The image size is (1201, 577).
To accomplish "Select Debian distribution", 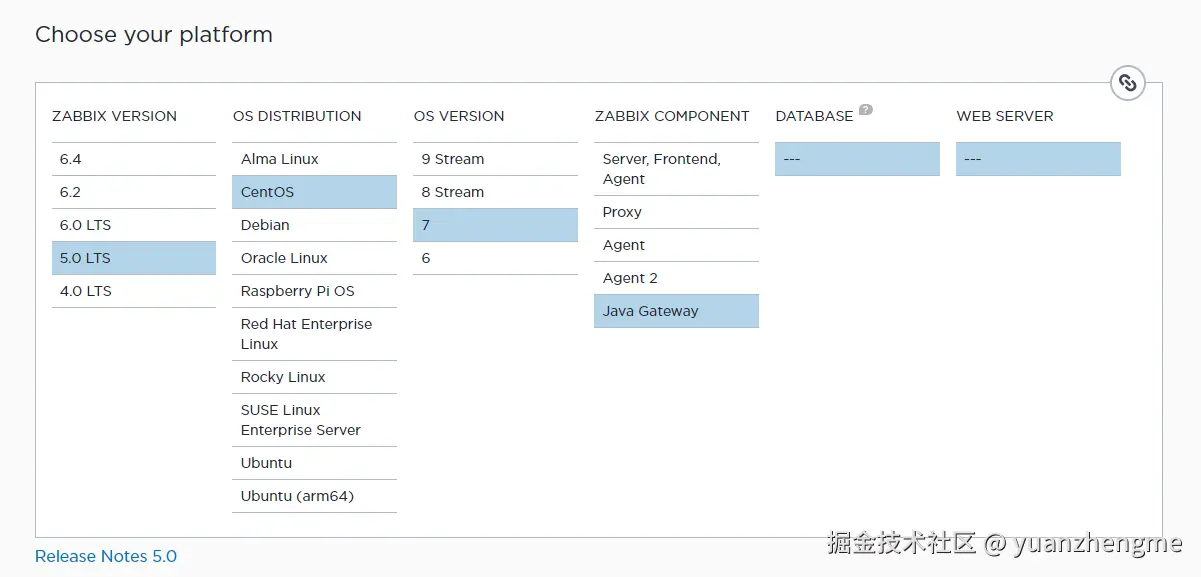I will 314,225.
